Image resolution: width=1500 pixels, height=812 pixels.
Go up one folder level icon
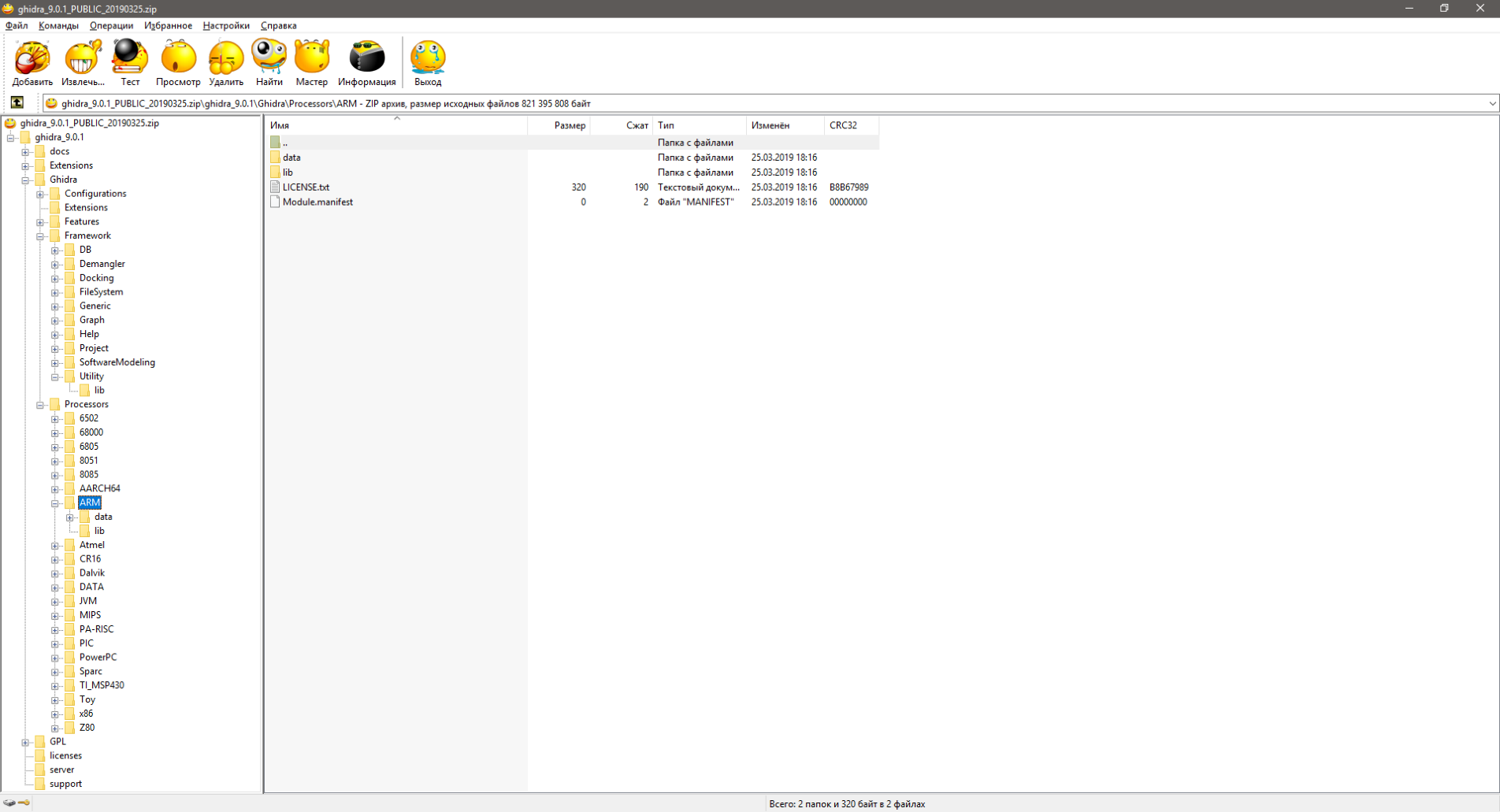click(17, 102)
